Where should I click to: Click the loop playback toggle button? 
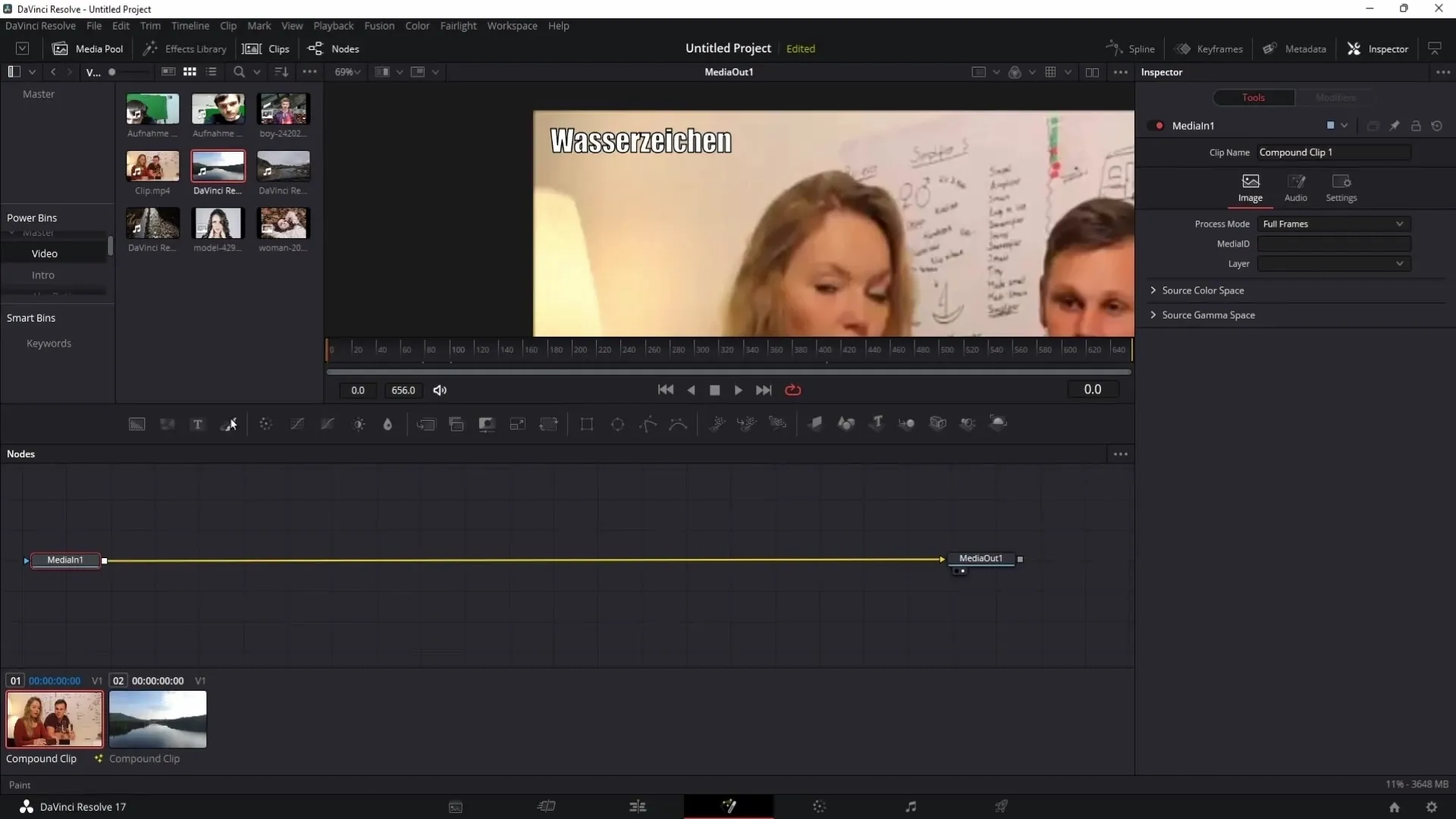click(793, 390)
